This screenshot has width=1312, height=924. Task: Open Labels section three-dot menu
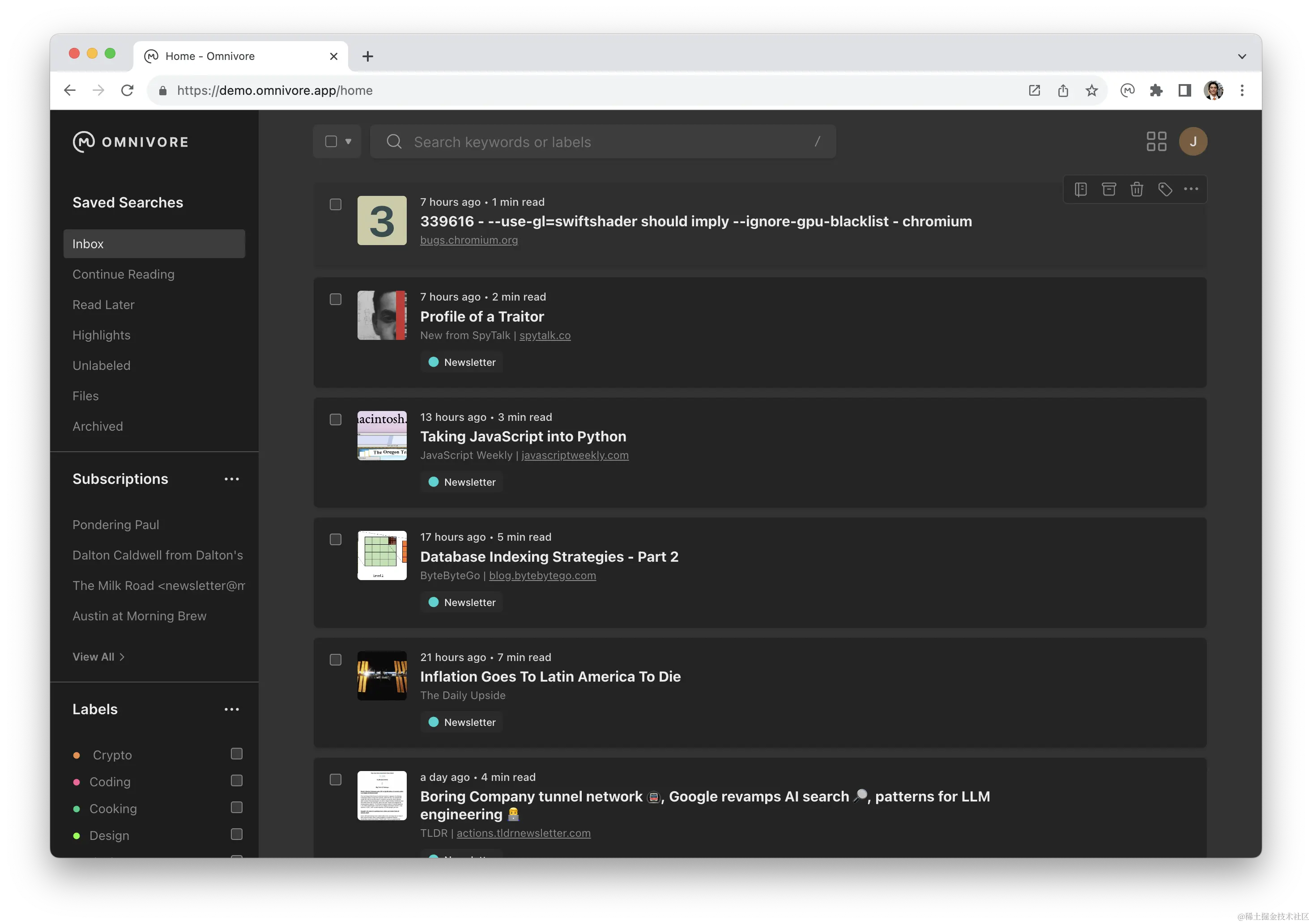231,709
